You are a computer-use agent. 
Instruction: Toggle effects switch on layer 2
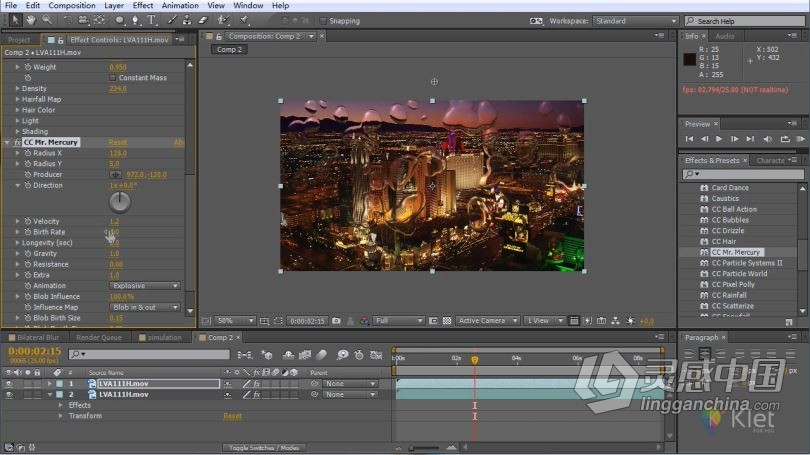coord(256,394)
